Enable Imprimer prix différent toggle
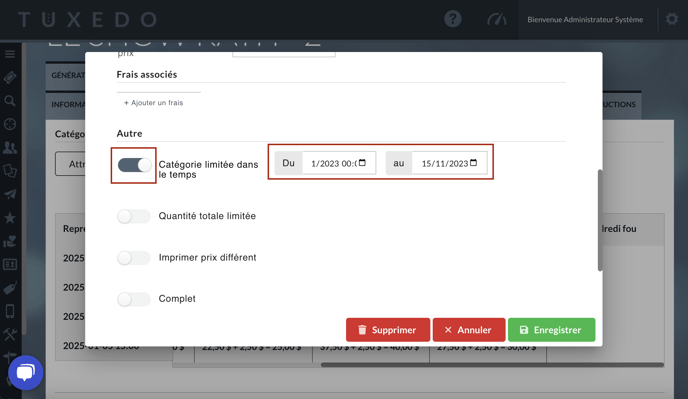The width and height of the screenshot is (688, 399). [134, 258]
